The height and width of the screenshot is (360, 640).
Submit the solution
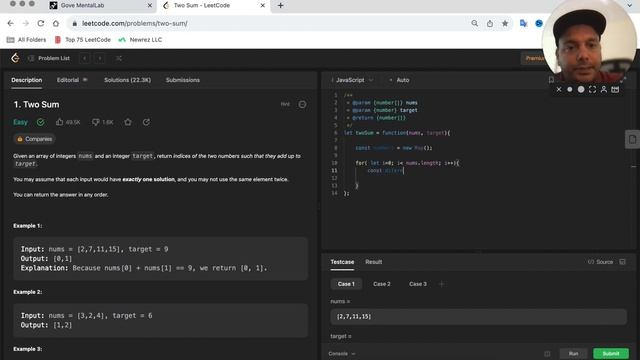pyautogui.click(x=611, y=353)
